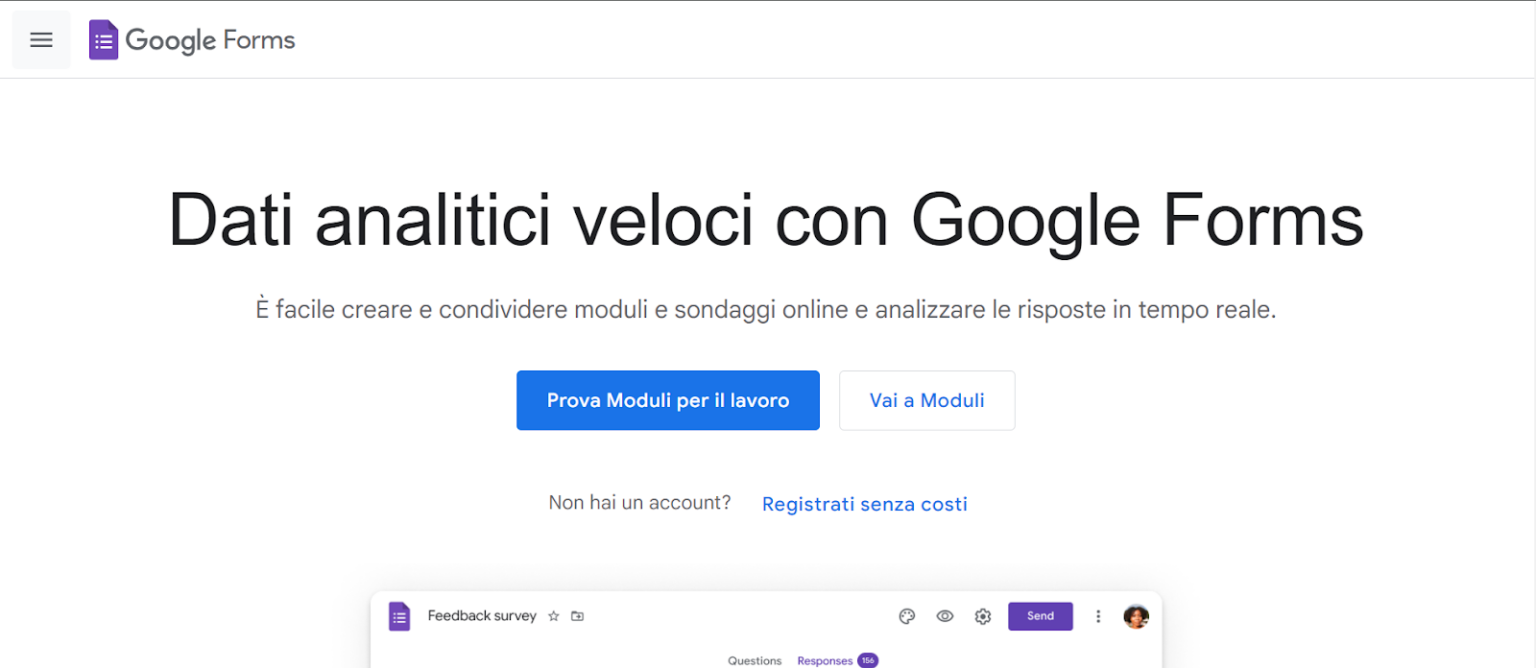The height and width of the screenshot is (668, 1536).
Task: Click the "Vai a Moduli" button
Action: pyautogui.click(x=926, y=400)
